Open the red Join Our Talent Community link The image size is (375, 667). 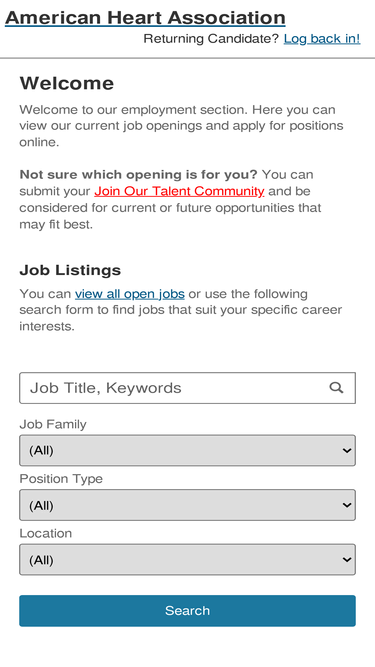pyautogui.click(x=179, y=191)
